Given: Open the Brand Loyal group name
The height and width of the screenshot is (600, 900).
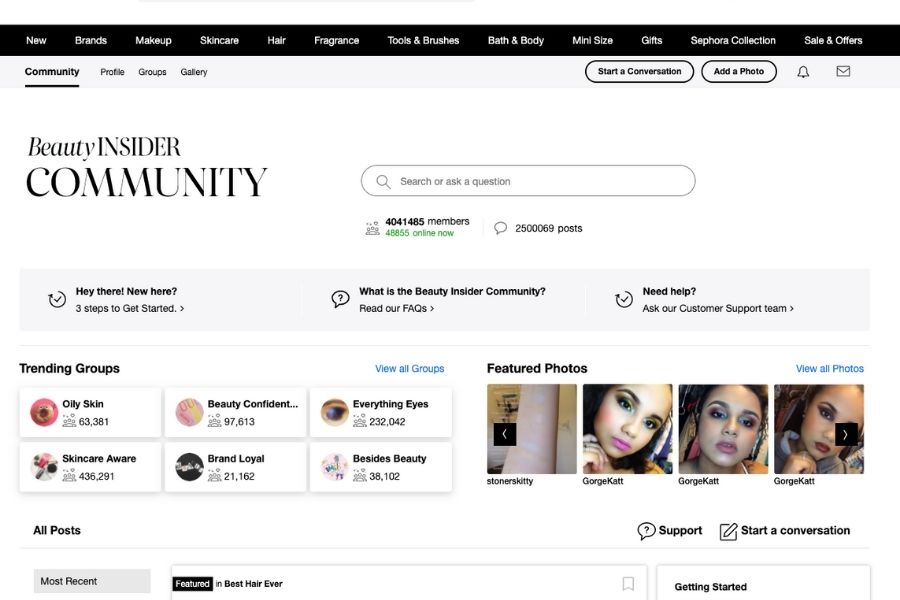Looking at the screenshot, I should (236, 458).
